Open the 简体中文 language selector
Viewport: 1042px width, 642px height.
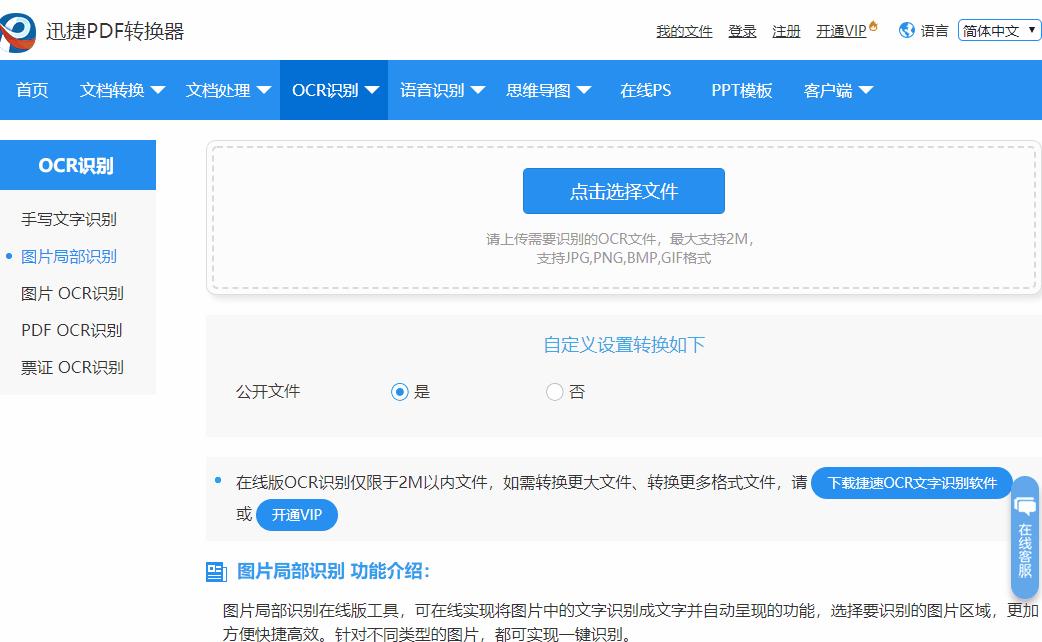tap(997, 30)
